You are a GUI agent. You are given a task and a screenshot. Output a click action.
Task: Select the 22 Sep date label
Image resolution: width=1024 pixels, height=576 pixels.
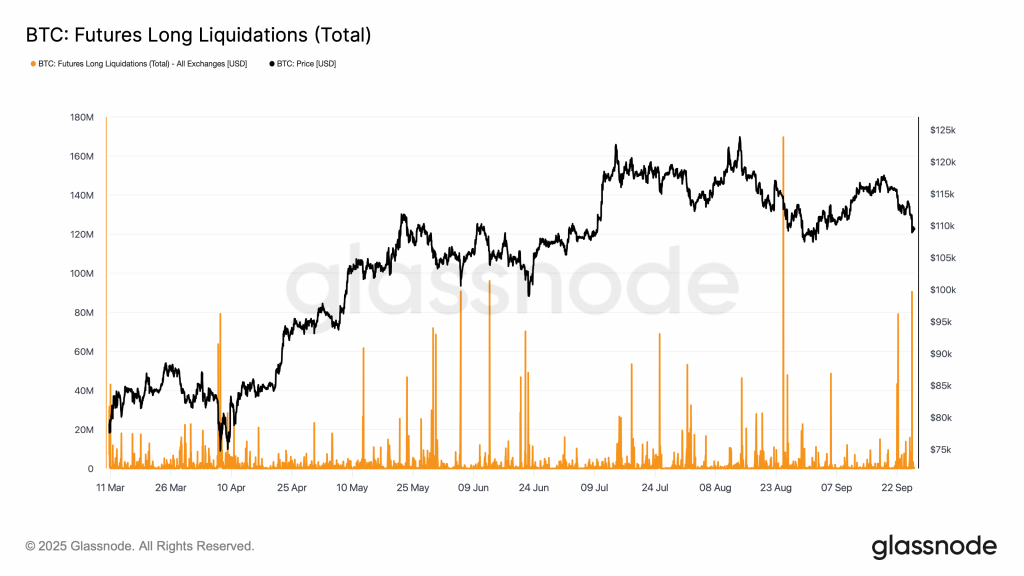pyautogui.click(x=897, y=487)
